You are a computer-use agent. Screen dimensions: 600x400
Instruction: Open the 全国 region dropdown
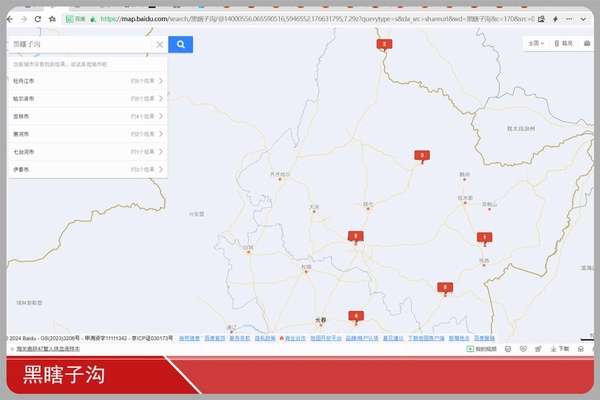pos(536,43)
